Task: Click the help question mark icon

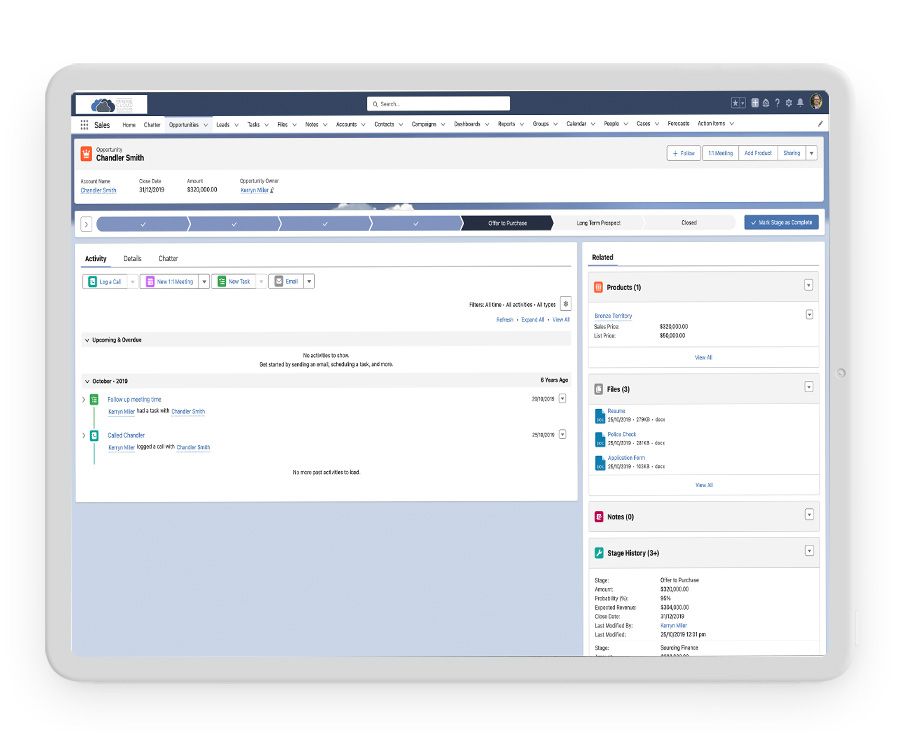Action: [x=777, y=103]
